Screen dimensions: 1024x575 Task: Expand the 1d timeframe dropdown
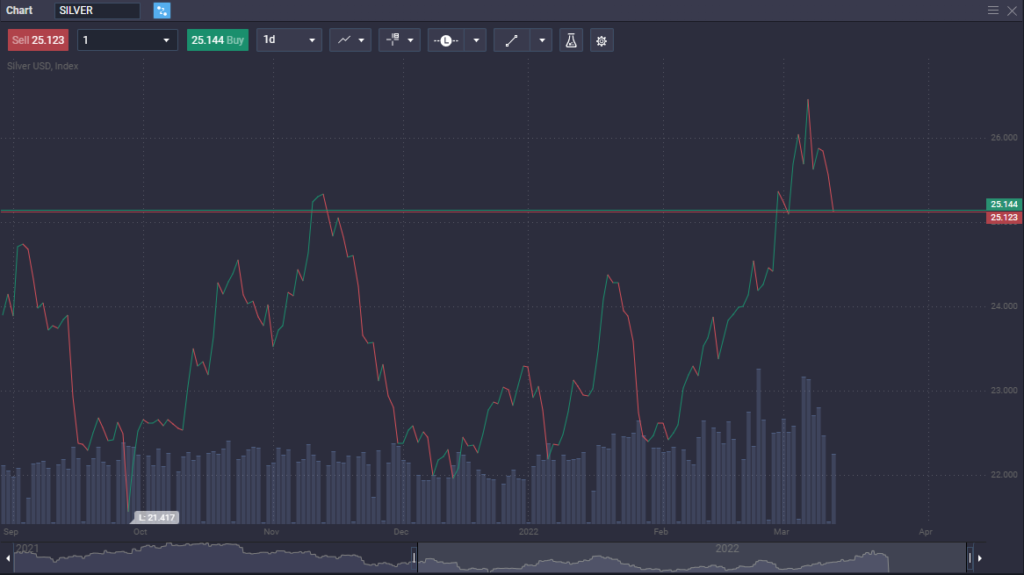(x=289, y=41)
